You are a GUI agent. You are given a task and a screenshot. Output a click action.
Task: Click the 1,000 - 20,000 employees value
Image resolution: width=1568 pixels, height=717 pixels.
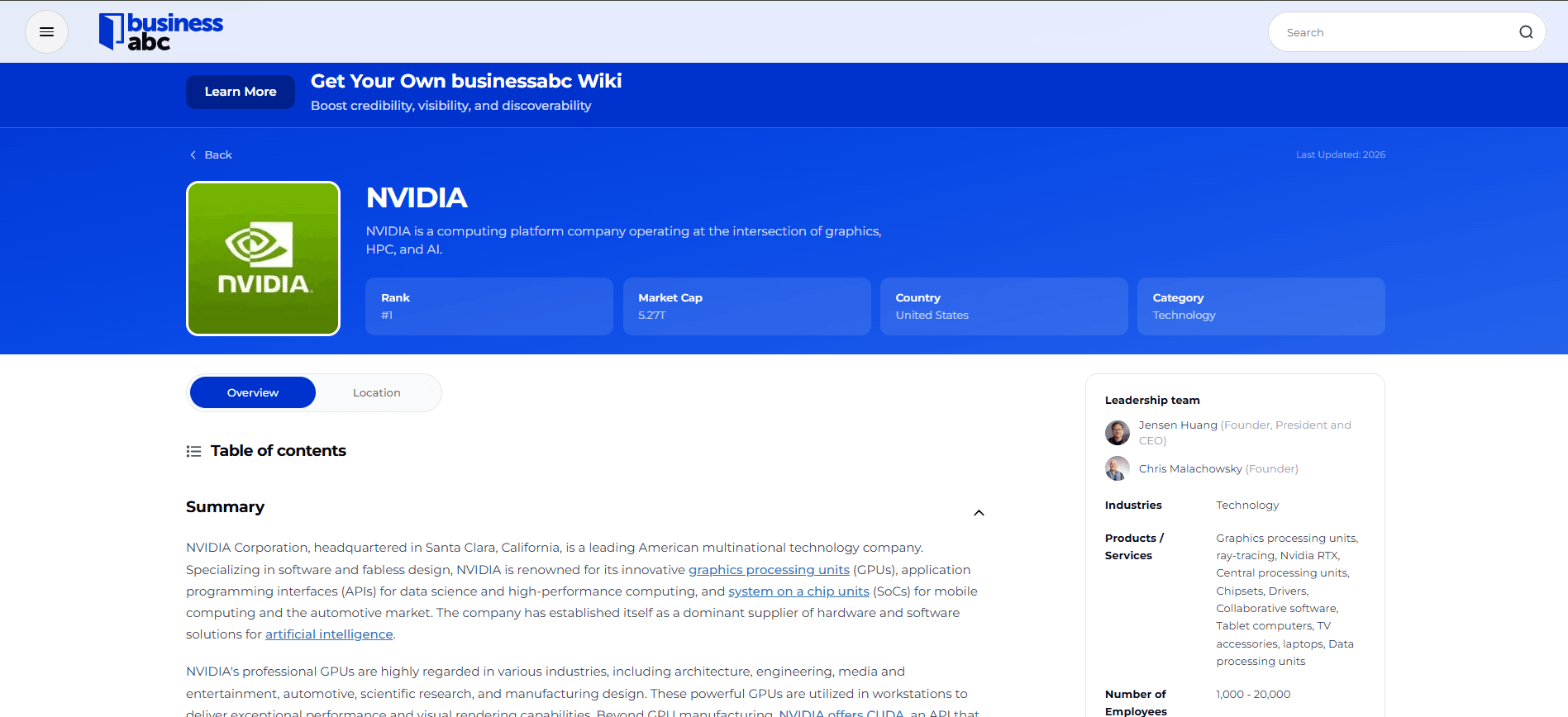pyautogui.click(x=1253, y=695)
